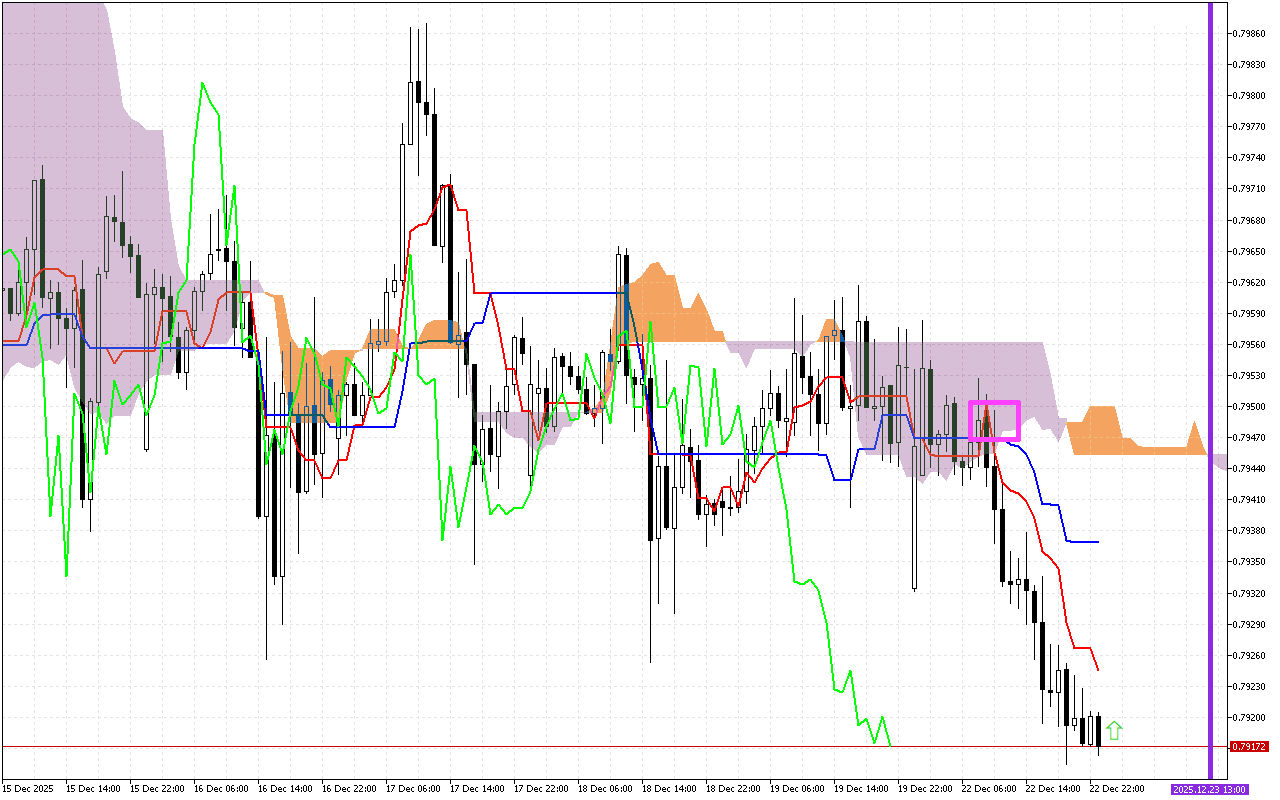
Task: Click the 19 Dec 22:00 time label
Action: pyautogui.click(x=925, y=789)
